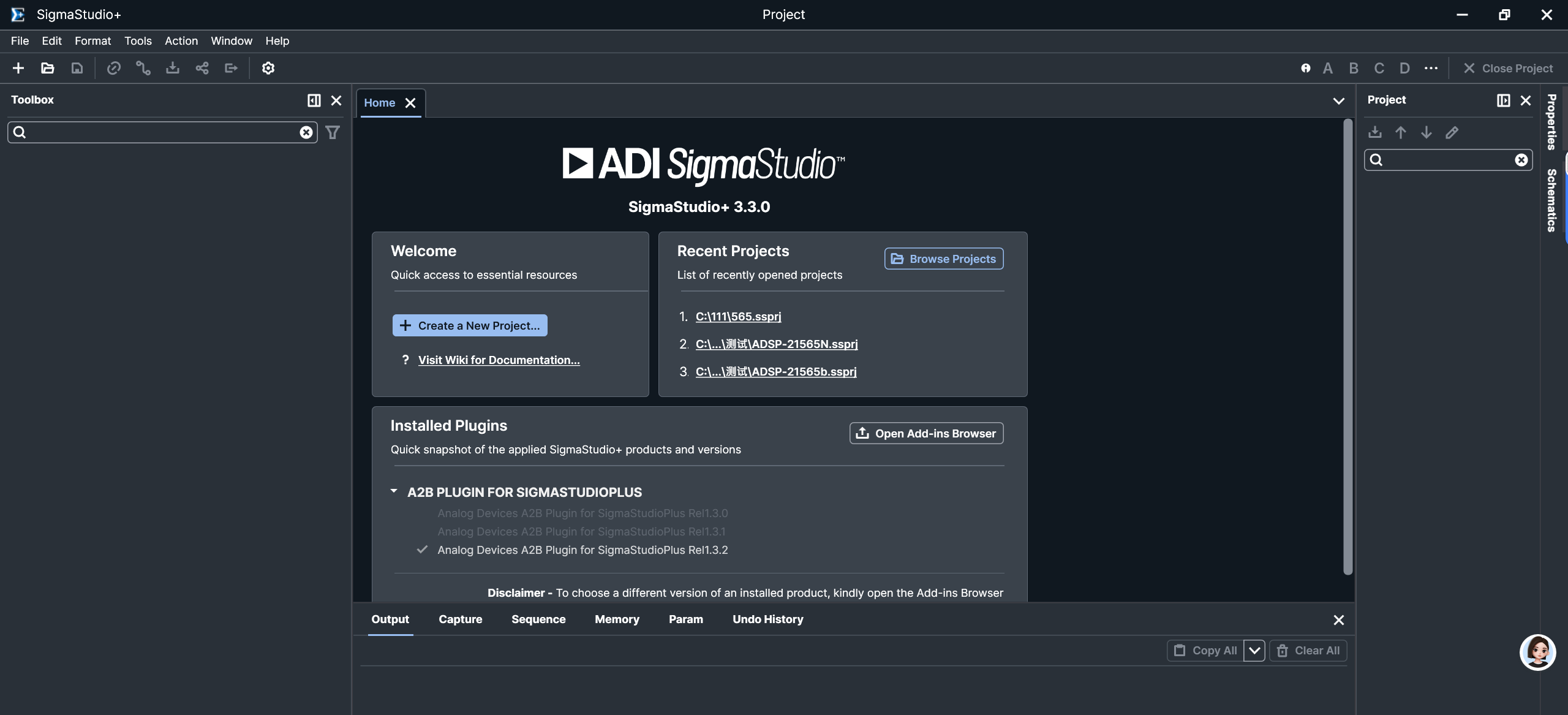Open a project with the folder icon
This screenshot has height=715, width=1568.
(x=48, y=68)
